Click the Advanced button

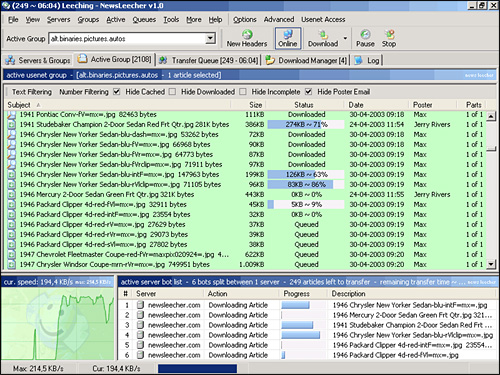point(279,20)
